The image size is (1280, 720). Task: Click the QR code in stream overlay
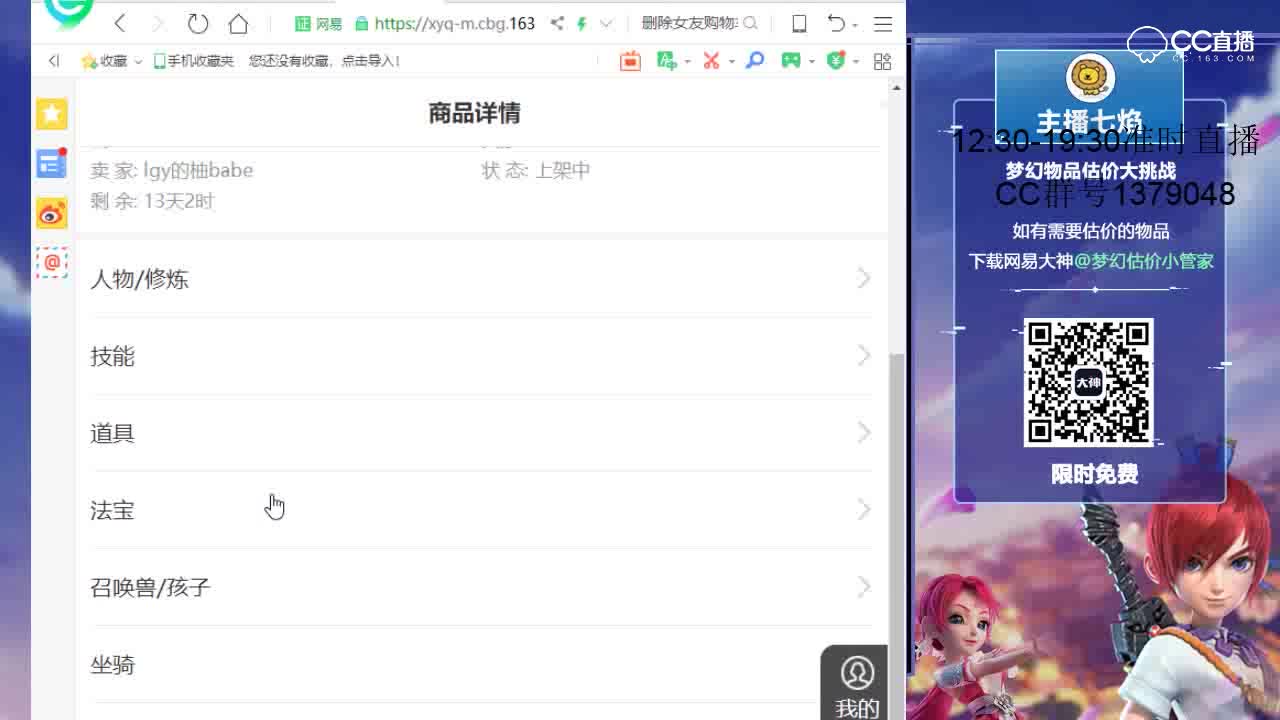point(1088,382)
